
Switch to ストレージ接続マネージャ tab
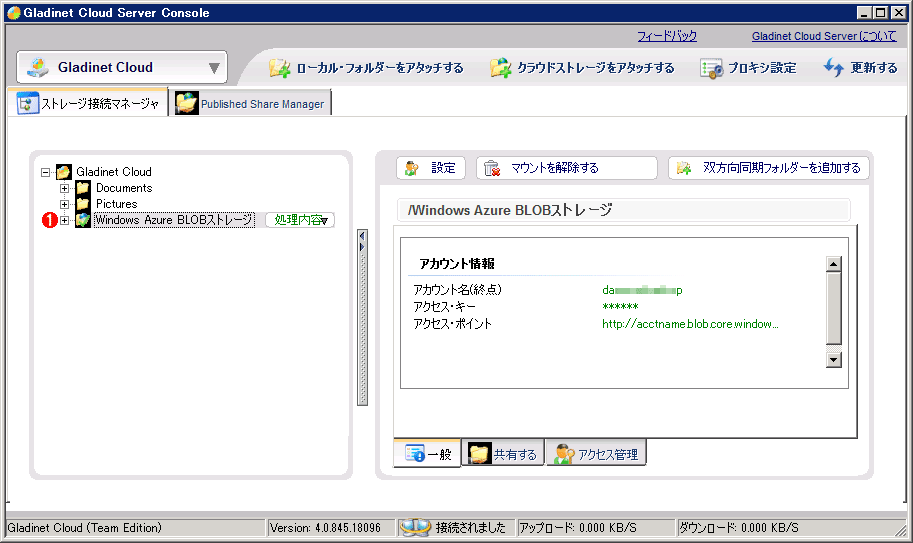[88, 103]
